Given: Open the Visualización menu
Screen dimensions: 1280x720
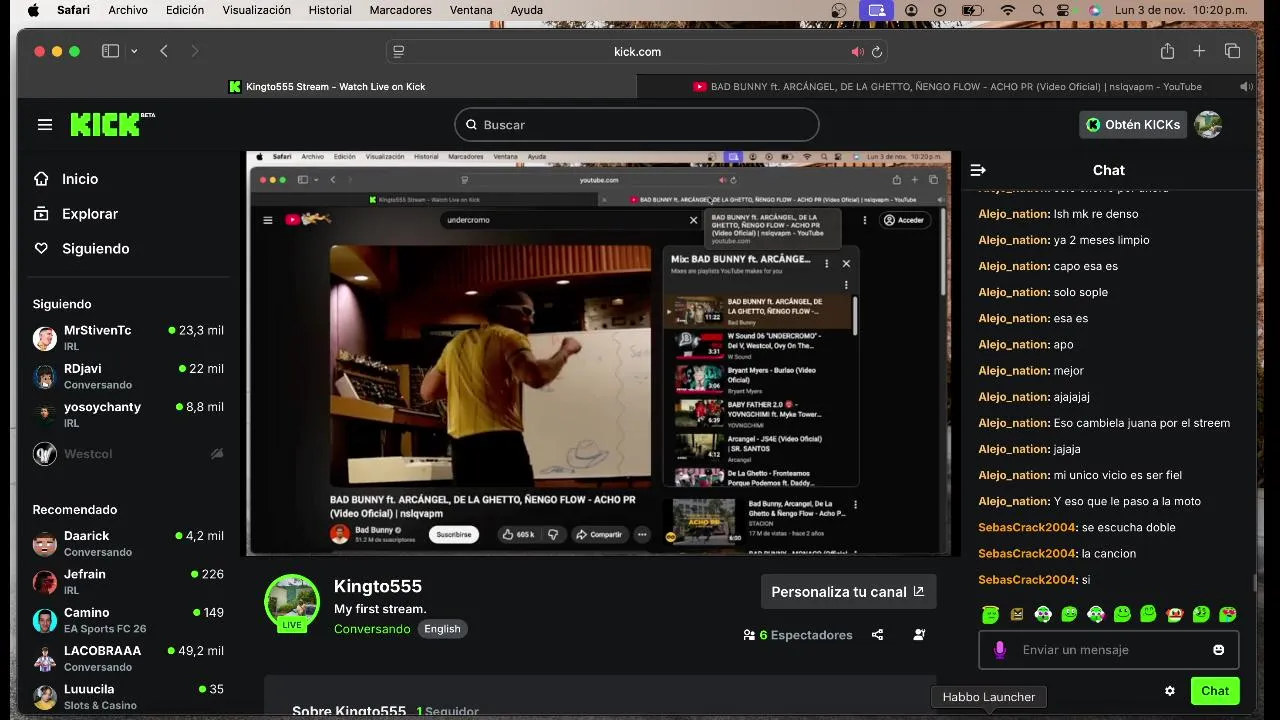Looking at the screenshot, I should point(256,10).
